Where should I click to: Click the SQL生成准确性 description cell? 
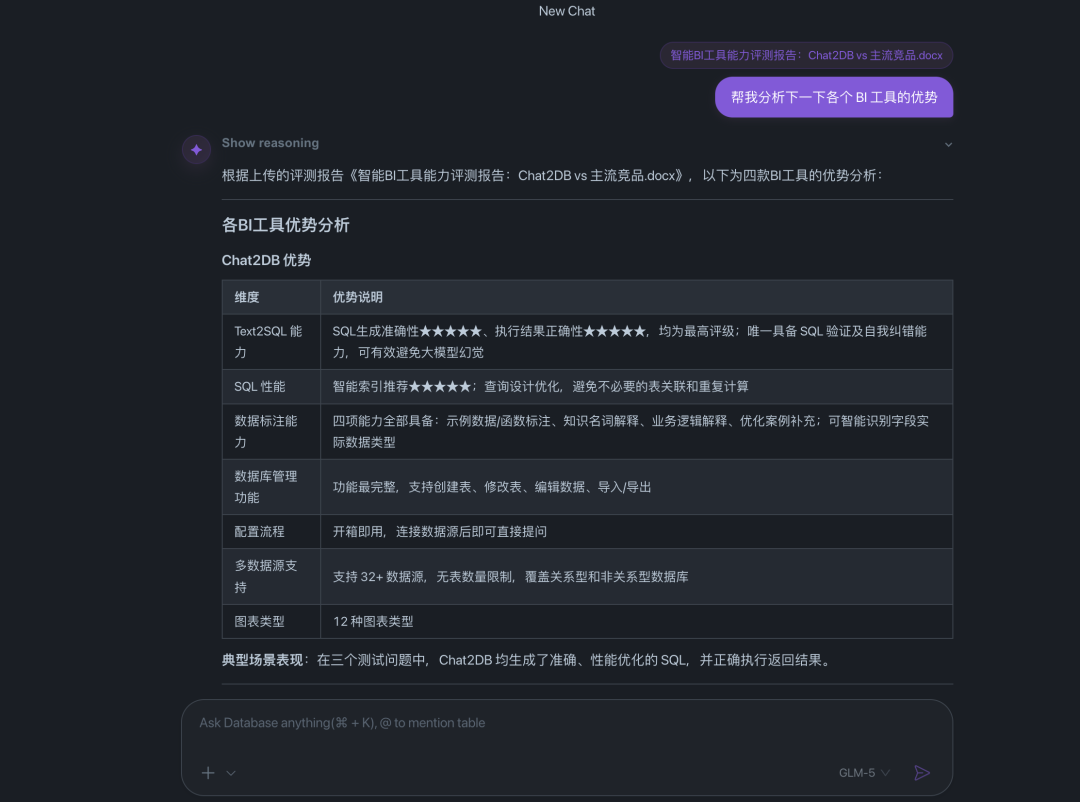pyautogui.click(x=636, y=342)
